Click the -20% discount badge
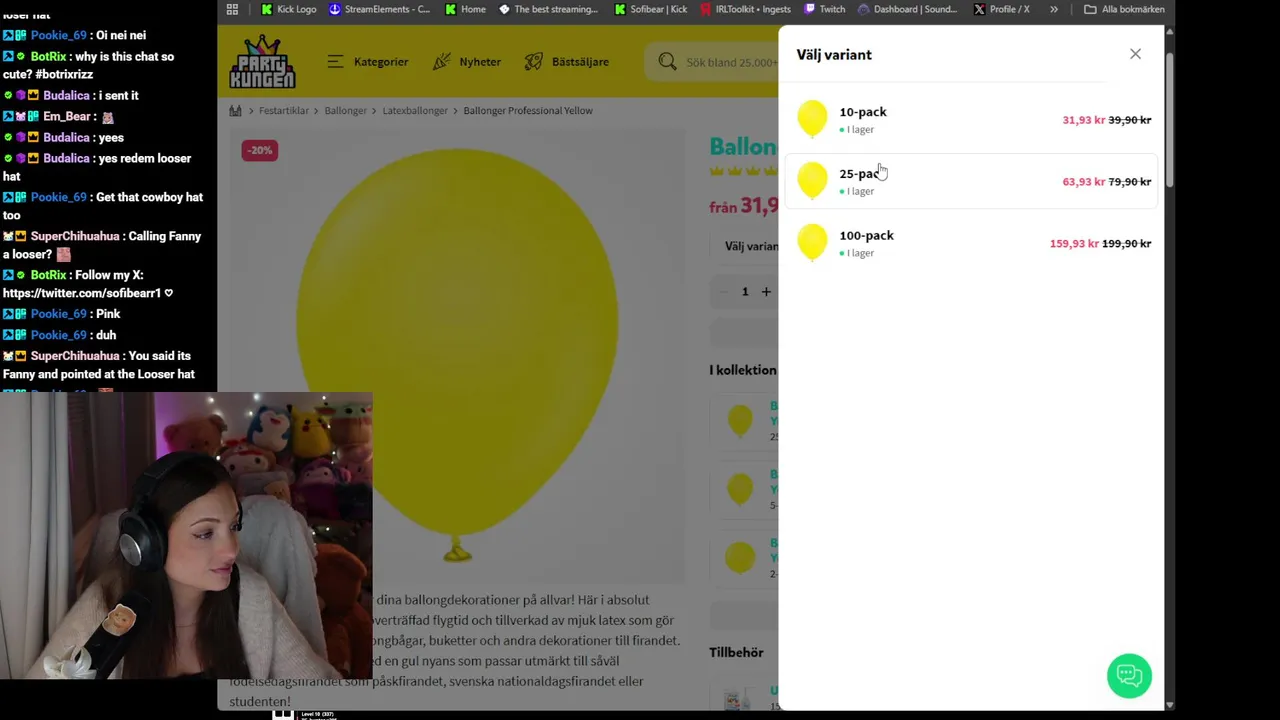The width and height of the screenshot is (1280, 720). [260, 150]
